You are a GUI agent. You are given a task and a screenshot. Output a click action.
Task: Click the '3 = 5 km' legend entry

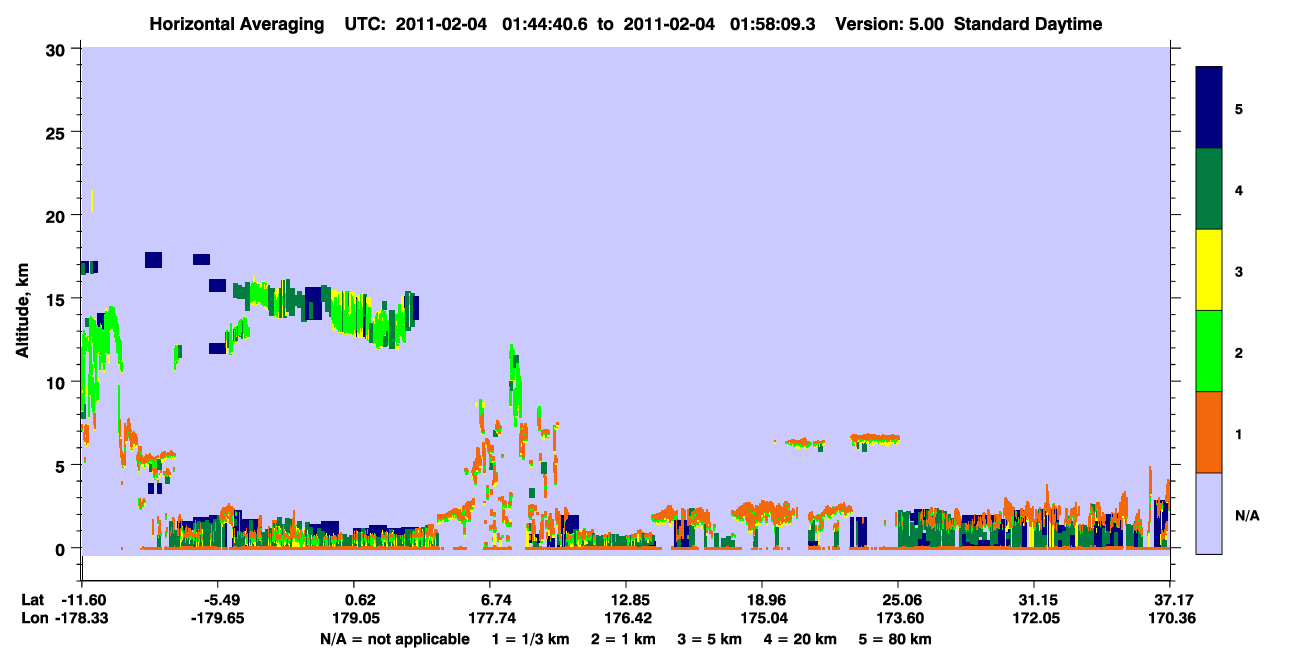pyautogui.click(x=709, y=639)
